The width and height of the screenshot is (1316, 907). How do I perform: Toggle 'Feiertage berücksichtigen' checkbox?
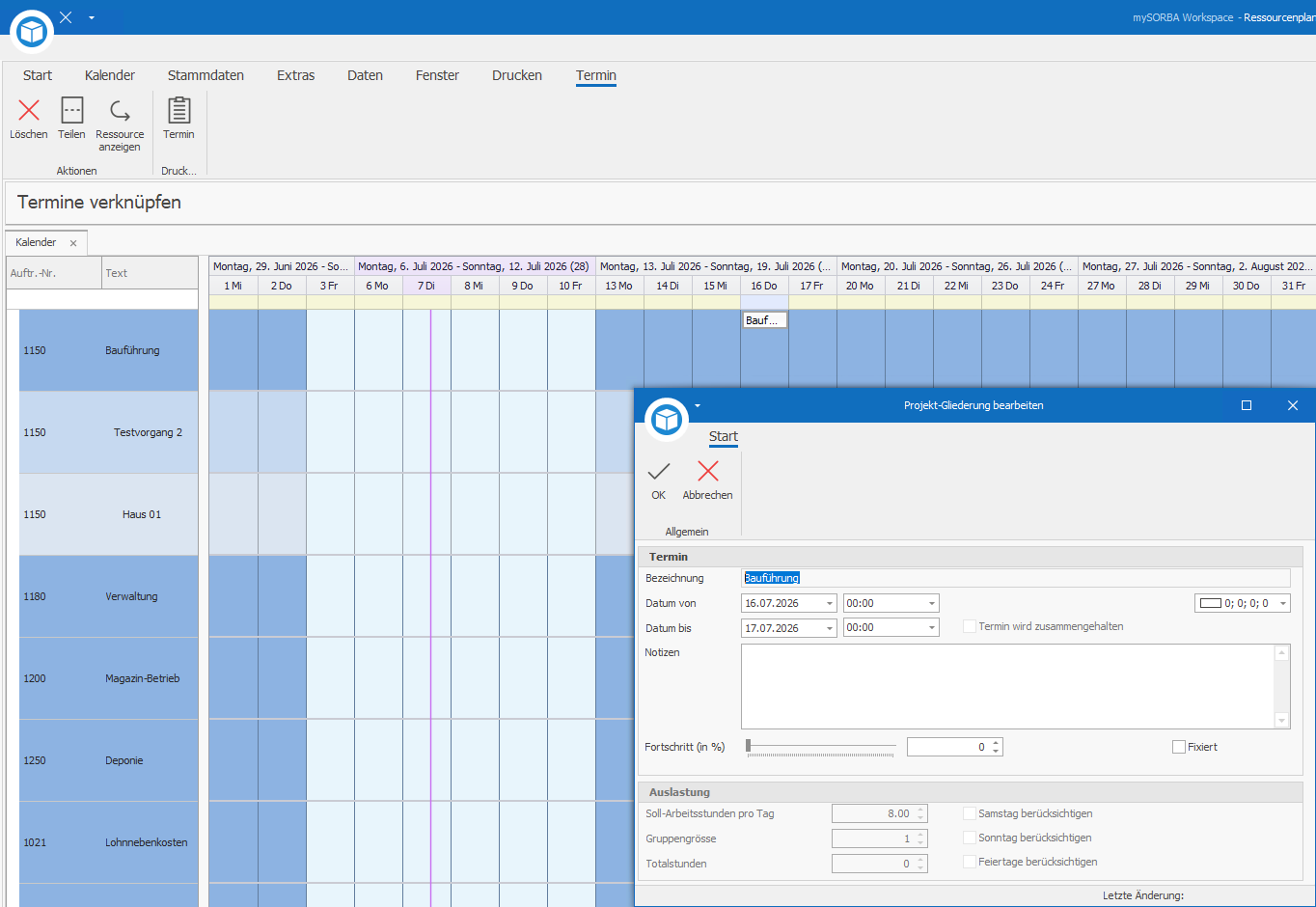tap(970, 862)
